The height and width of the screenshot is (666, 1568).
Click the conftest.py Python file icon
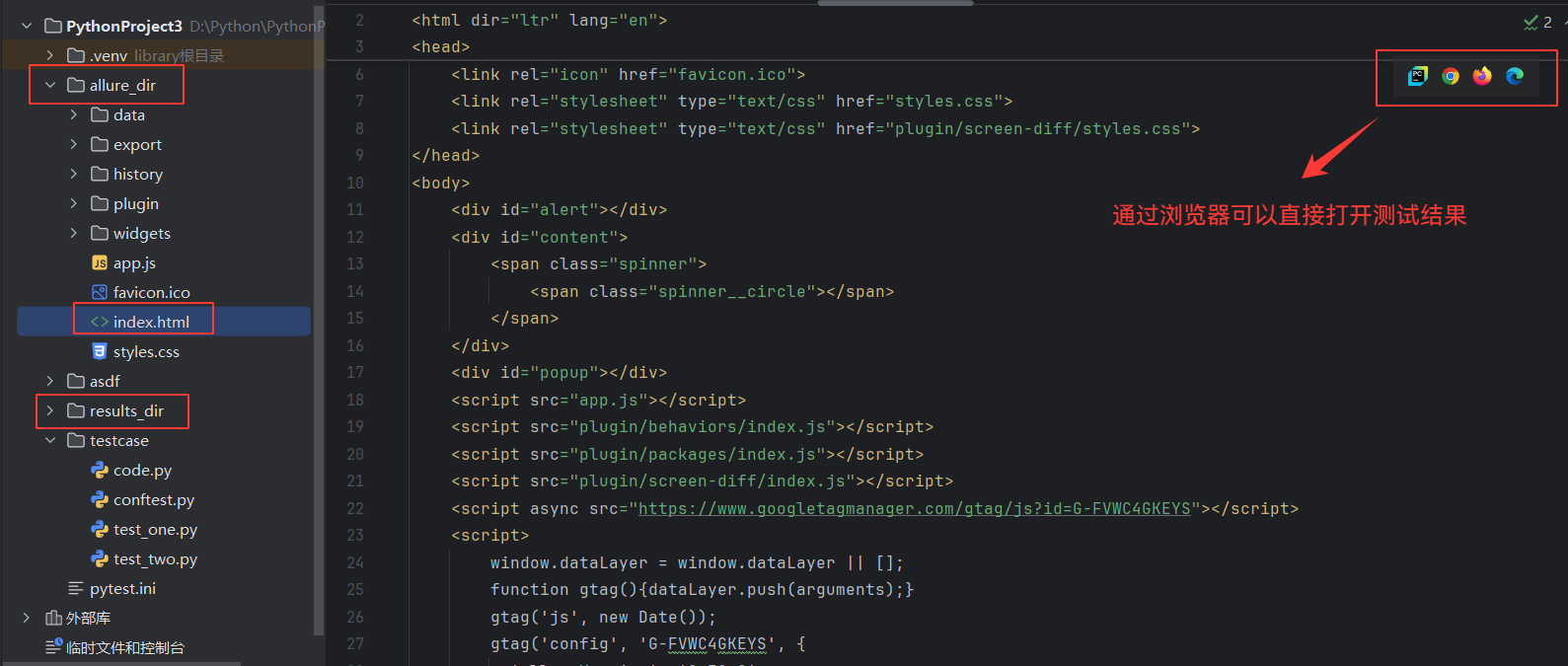coord(100,499)
